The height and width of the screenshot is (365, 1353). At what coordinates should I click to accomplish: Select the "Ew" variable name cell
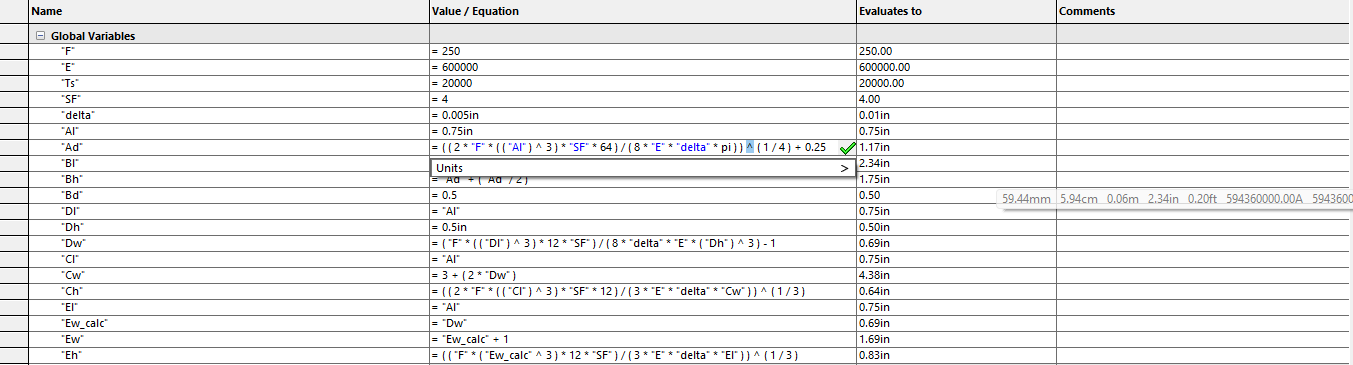[229, 339]
